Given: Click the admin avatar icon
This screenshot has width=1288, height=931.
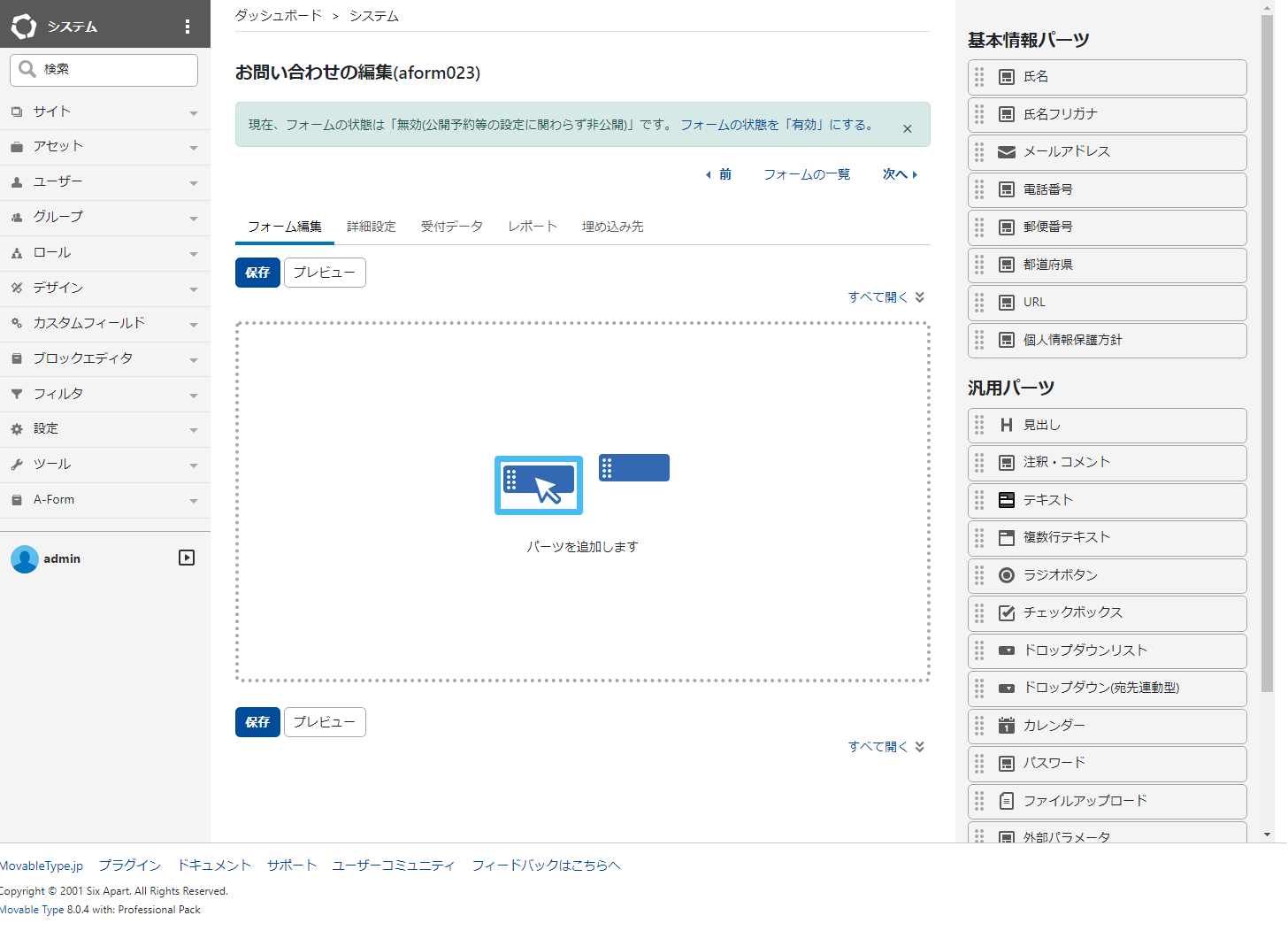Looking at the screenshot, I should tap(25, 558).
